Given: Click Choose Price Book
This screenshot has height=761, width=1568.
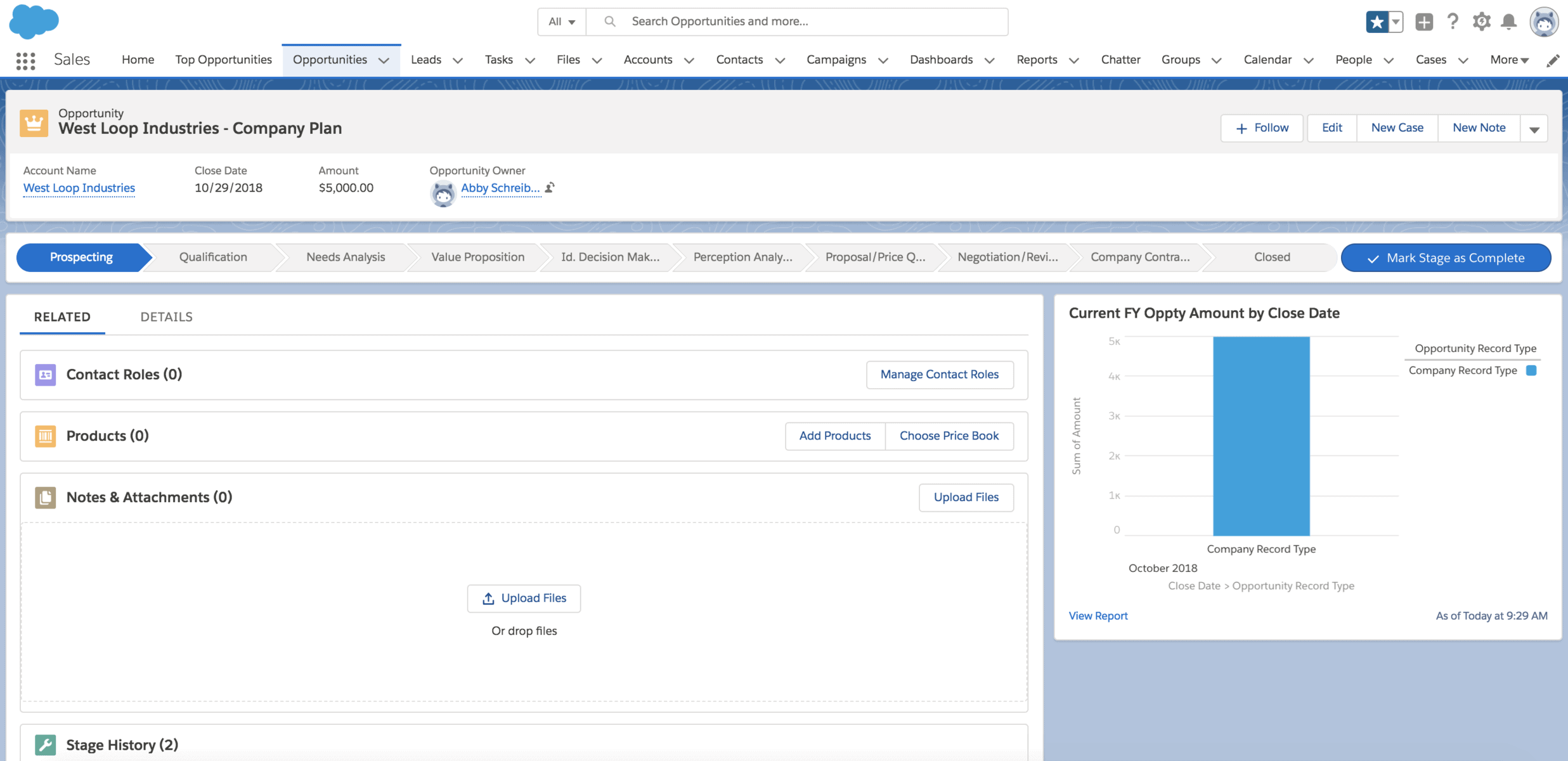Looking at the screenshot, I should [949, 436].
